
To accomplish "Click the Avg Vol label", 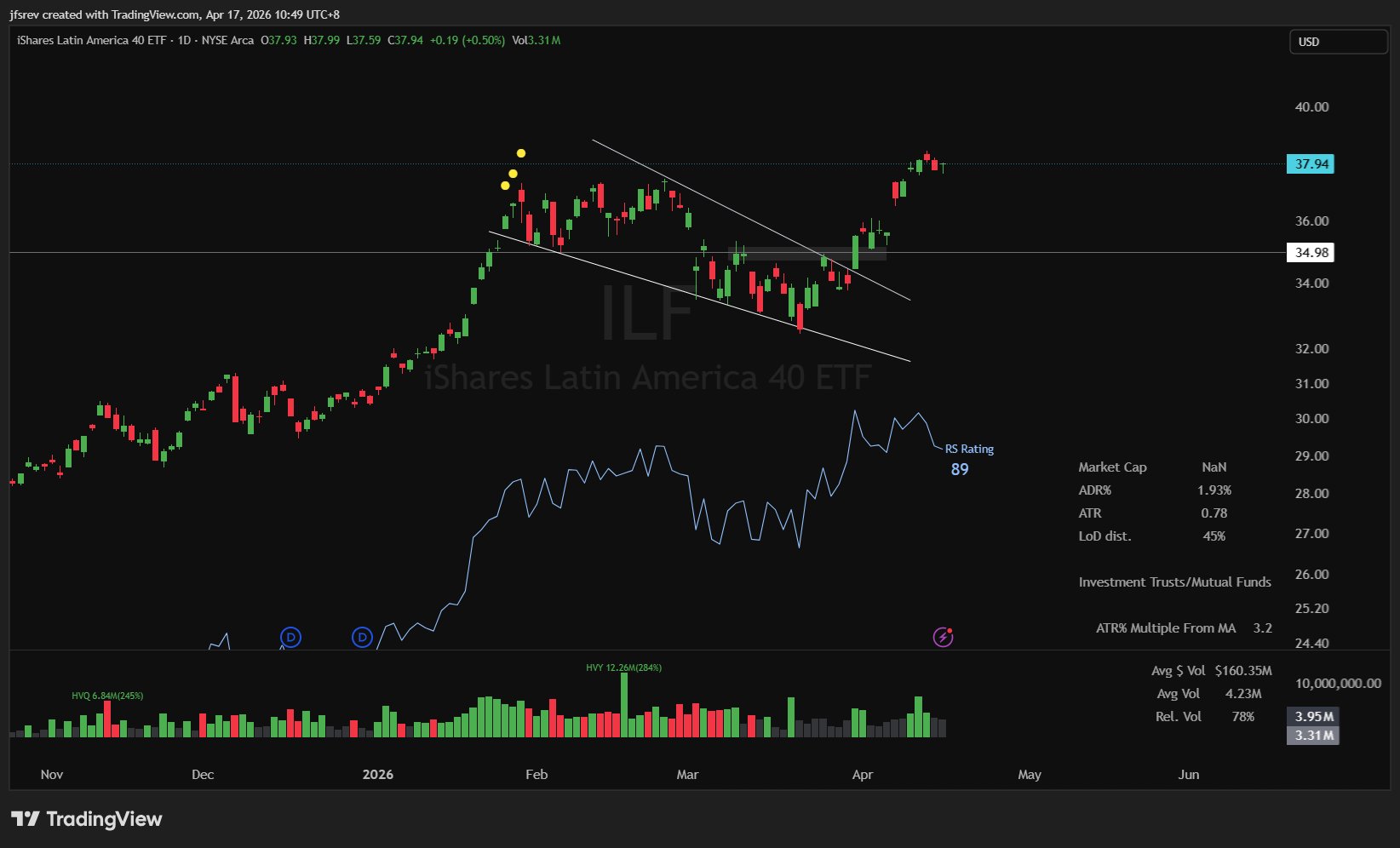I will (1179, 694).
